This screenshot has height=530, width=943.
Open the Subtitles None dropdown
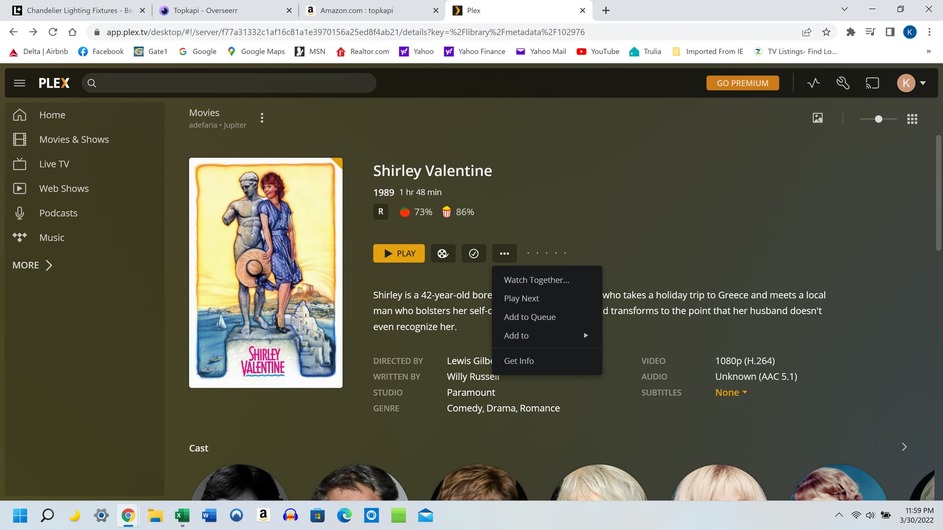tap(731, 392)
